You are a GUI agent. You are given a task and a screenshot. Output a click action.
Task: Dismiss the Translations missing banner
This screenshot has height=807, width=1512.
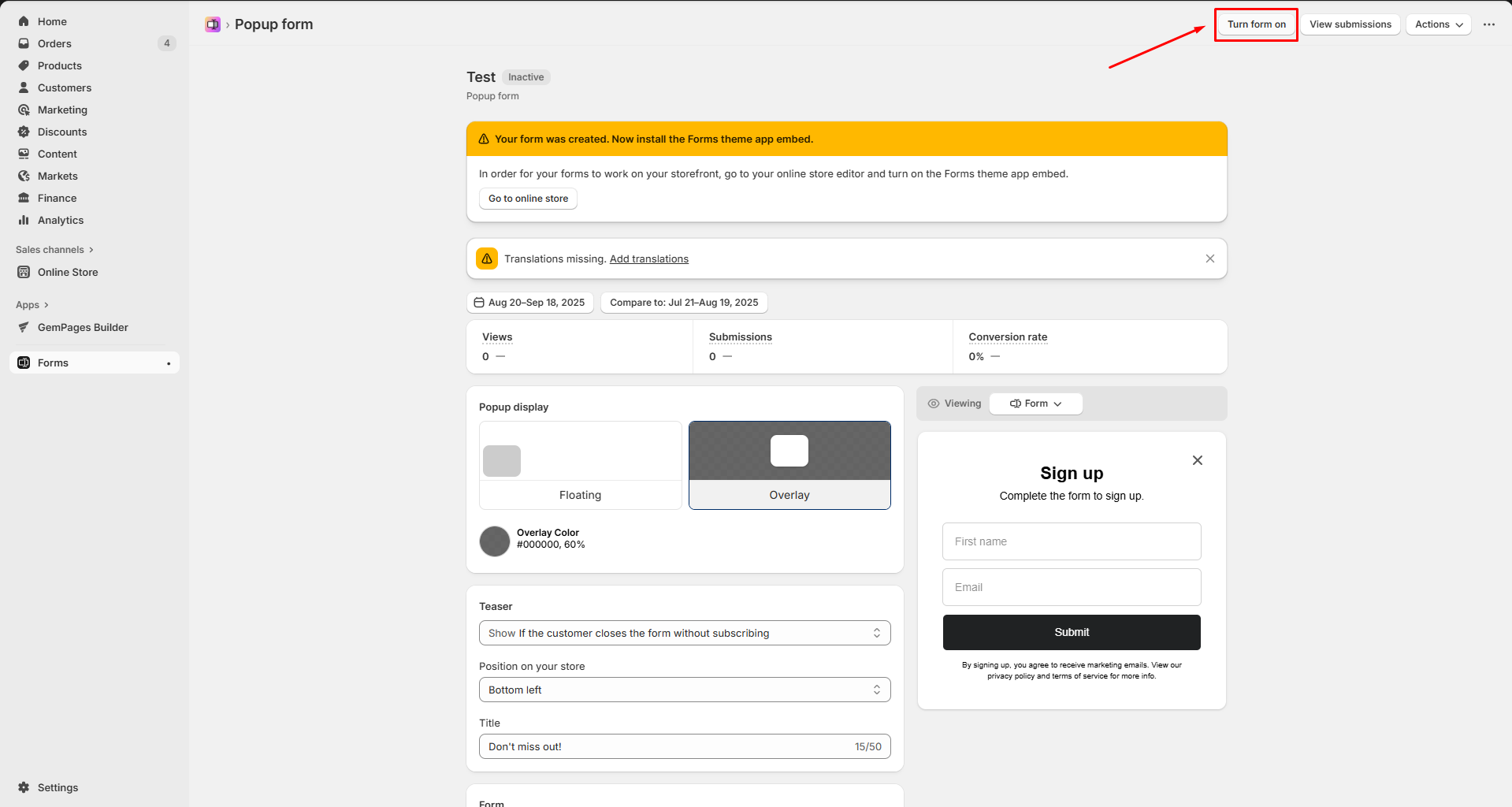[x=1209, y=258]
